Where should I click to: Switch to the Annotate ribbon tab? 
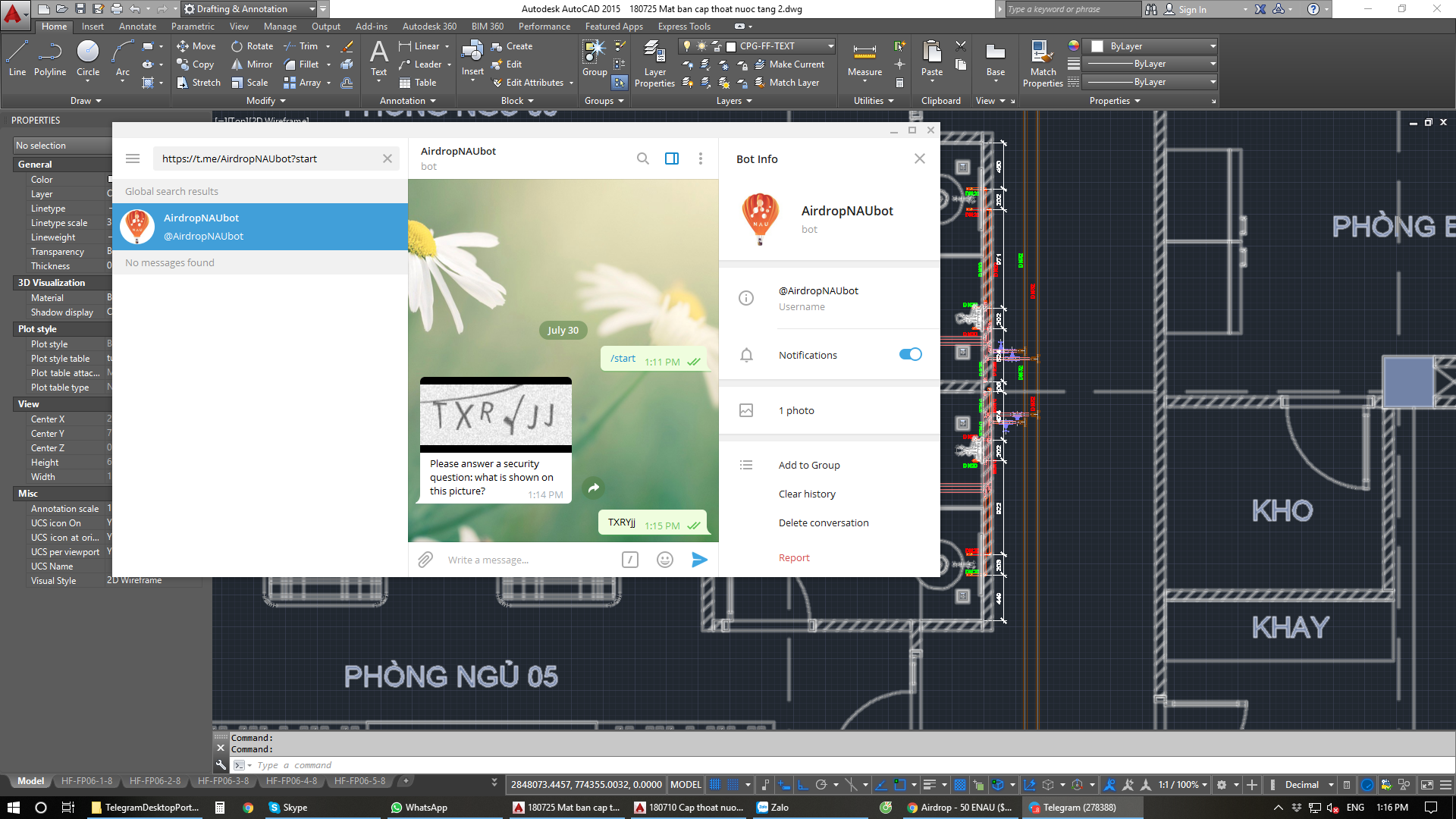click(137, 27)
